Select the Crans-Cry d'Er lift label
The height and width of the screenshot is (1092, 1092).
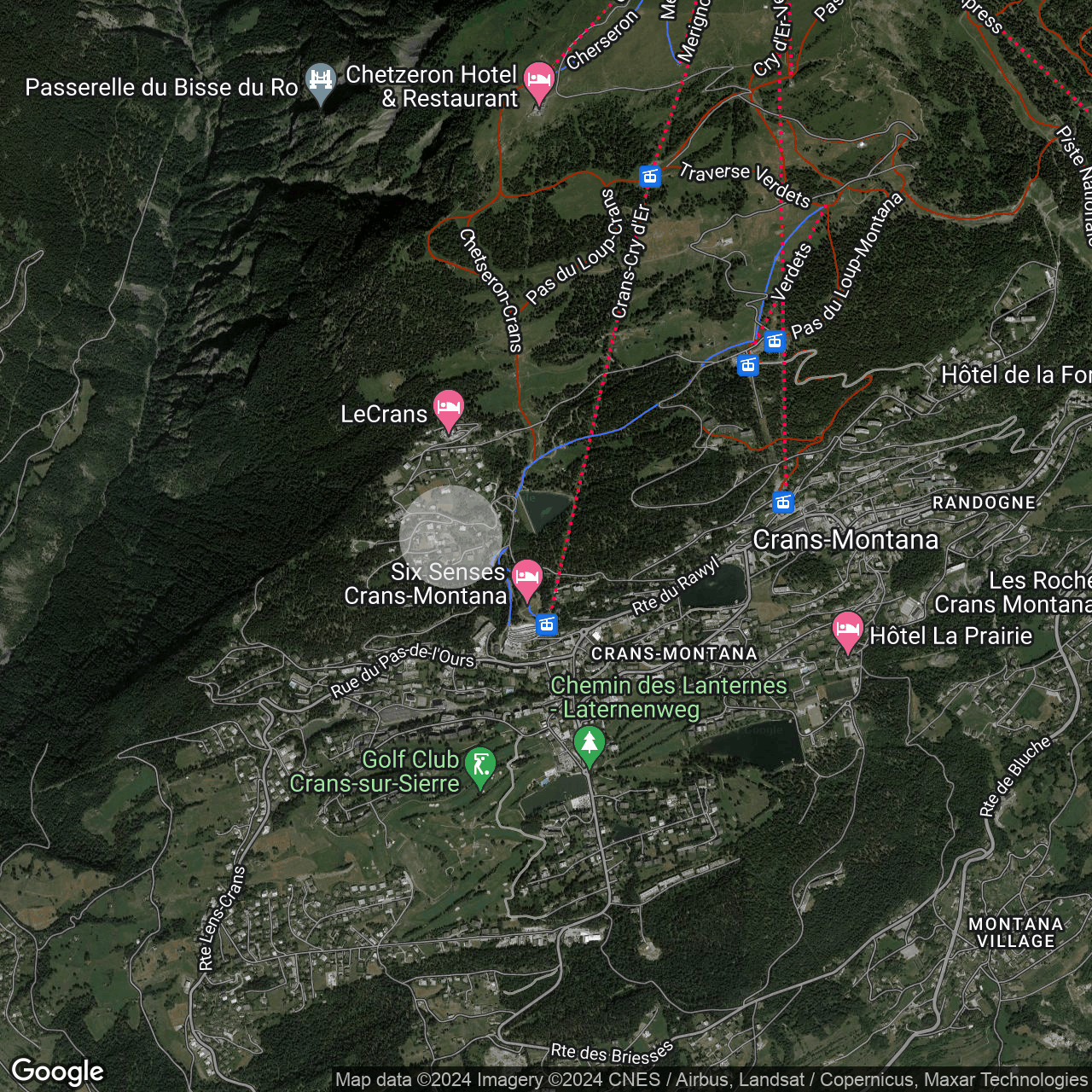[x=630, y=260]
